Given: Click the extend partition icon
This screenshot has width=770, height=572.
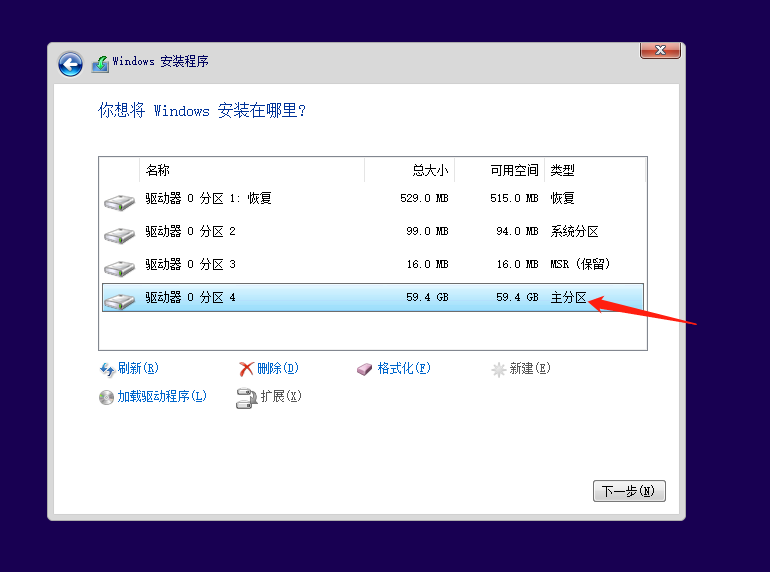Looking at the screenshot, I should click(x=246, y=398).
